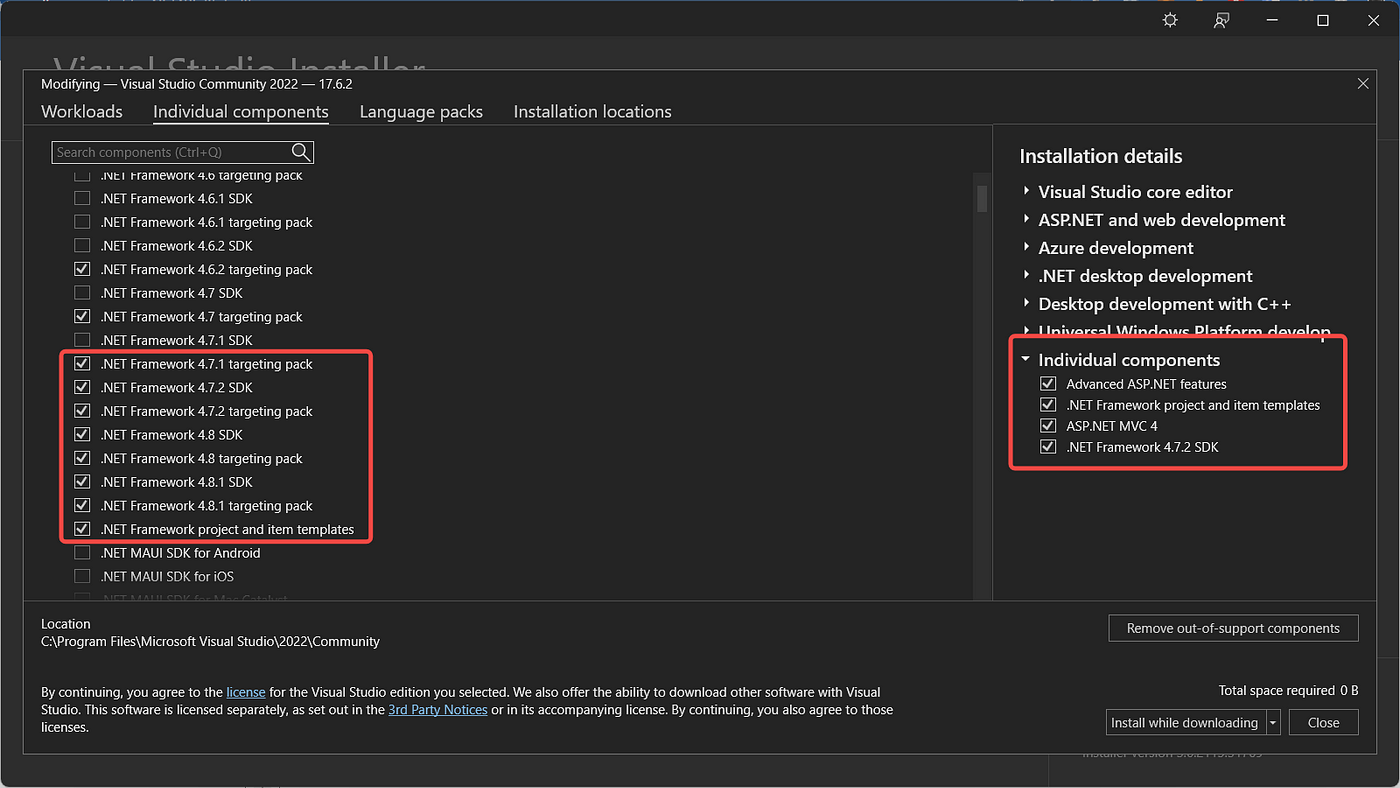The image size is (1400, 788).
Task: Uncheck .NET Framework 4.7 targeting pack
Action: 82,316
